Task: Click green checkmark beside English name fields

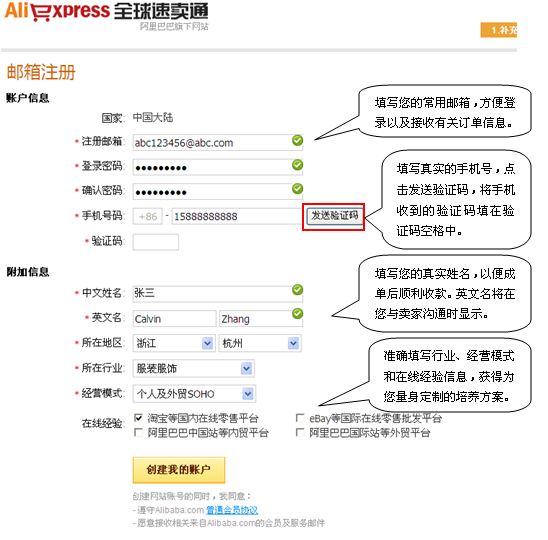Action: click(x=297, y=314)
